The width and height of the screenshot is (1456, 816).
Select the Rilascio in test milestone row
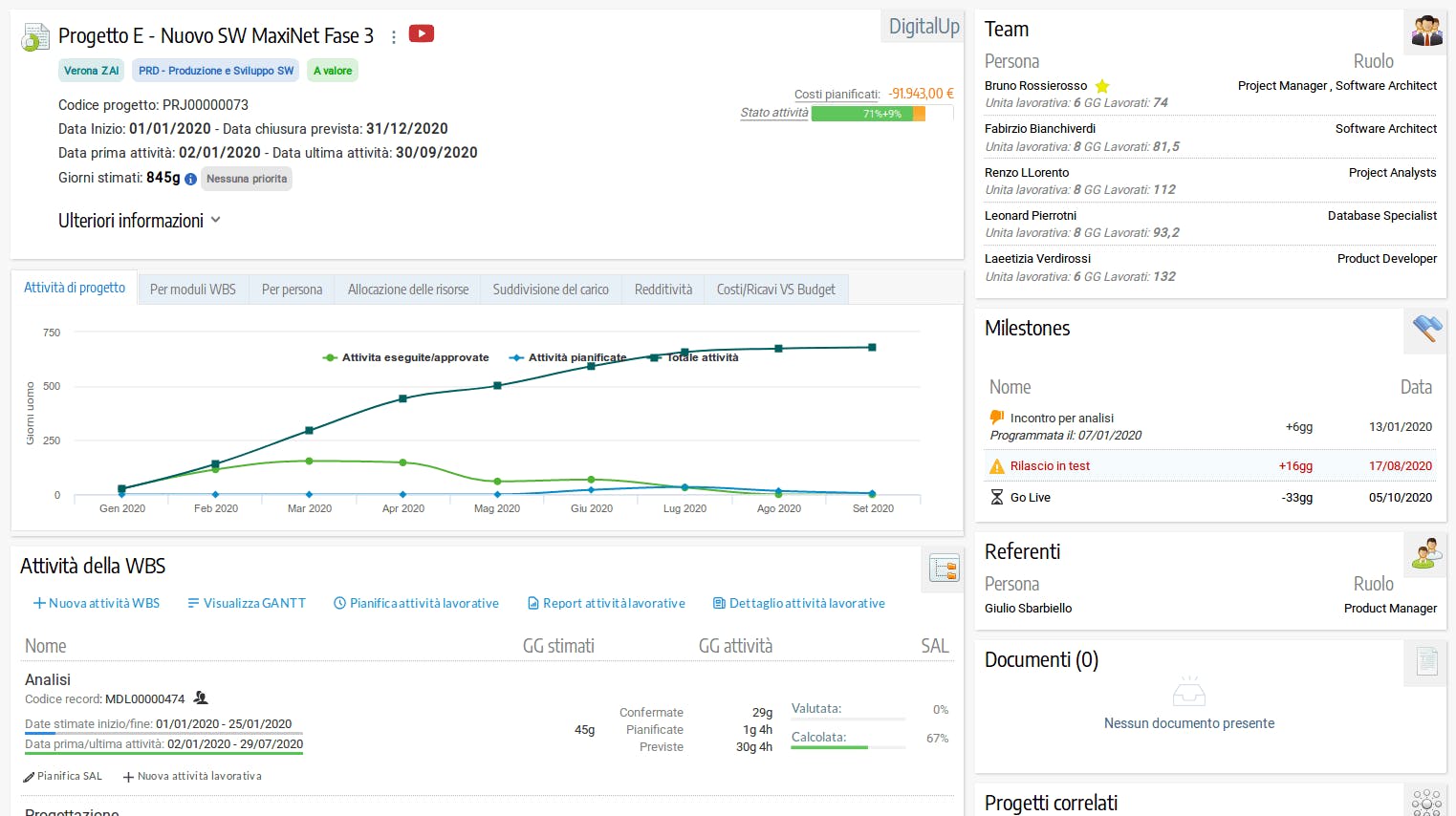(x=1209, y=466)
